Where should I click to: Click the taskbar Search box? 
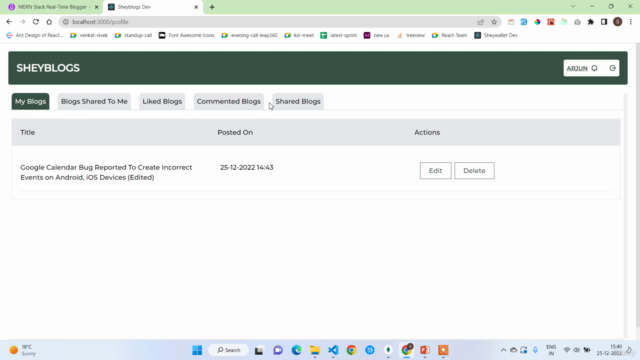229,350
